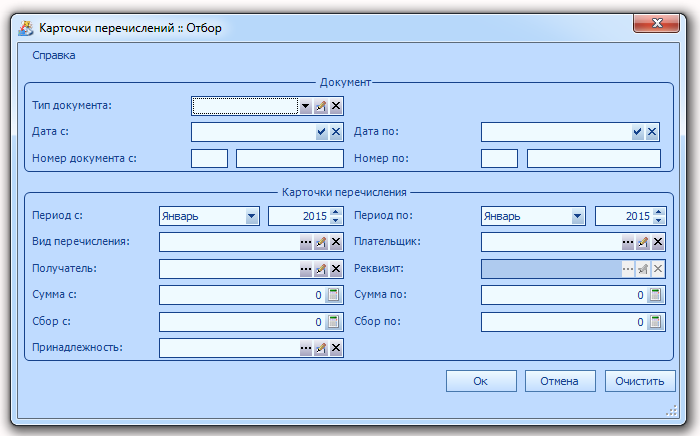
Task: Click the Сбор с amount field
Action: click(x=242, y=322)
